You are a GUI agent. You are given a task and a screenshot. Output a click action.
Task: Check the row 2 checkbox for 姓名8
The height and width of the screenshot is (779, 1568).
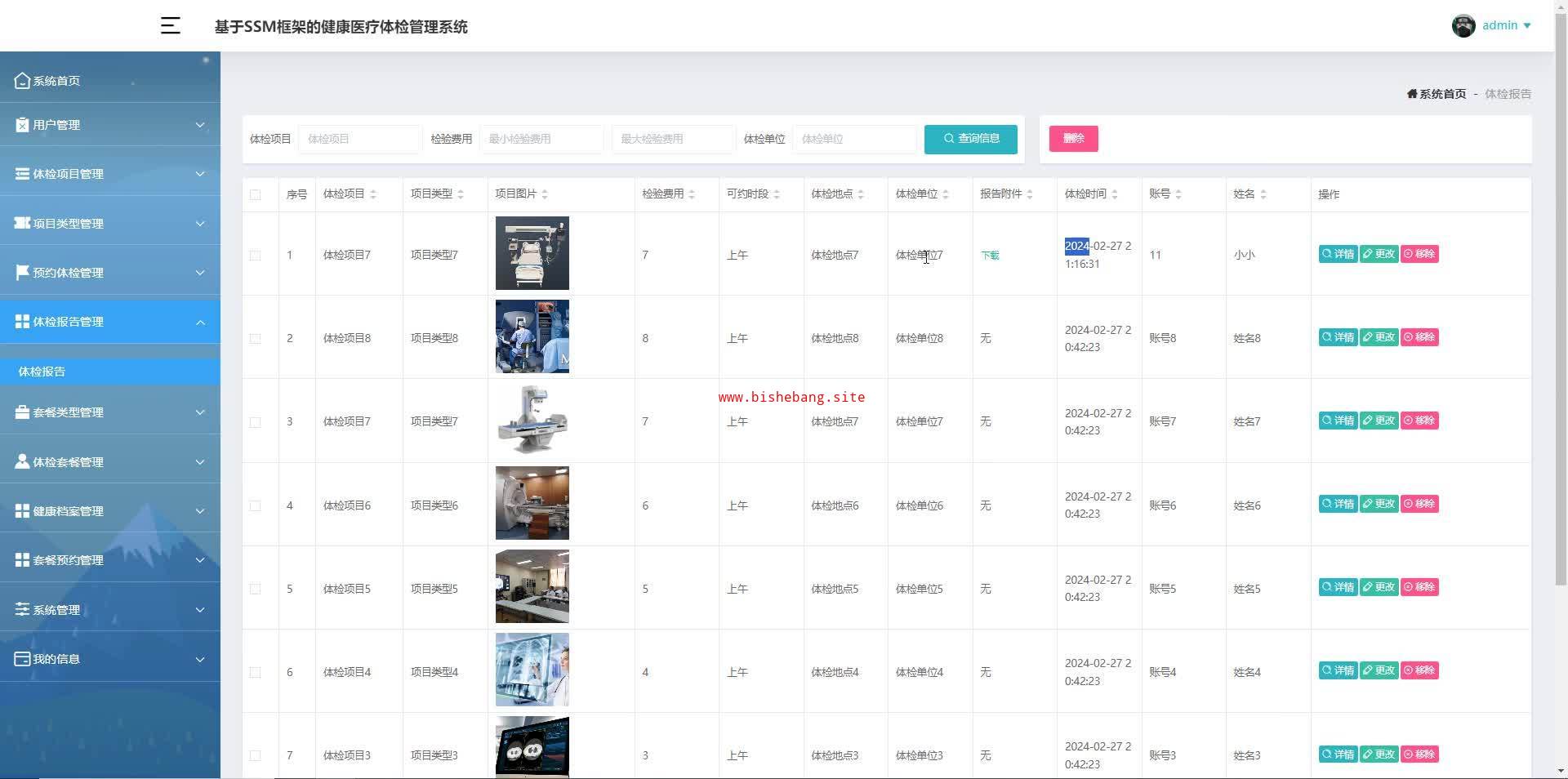pos(256,338)
